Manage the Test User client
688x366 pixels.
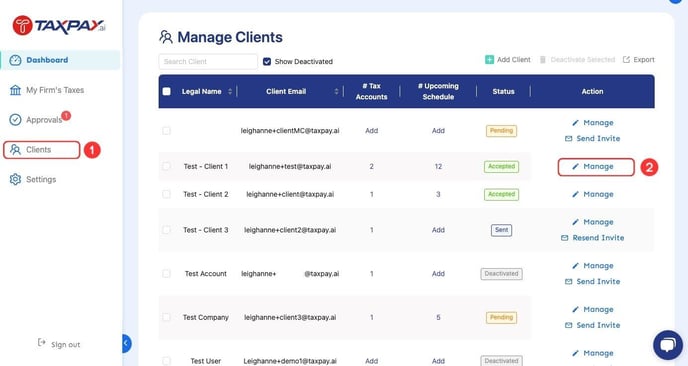click(x=593, y=353)
